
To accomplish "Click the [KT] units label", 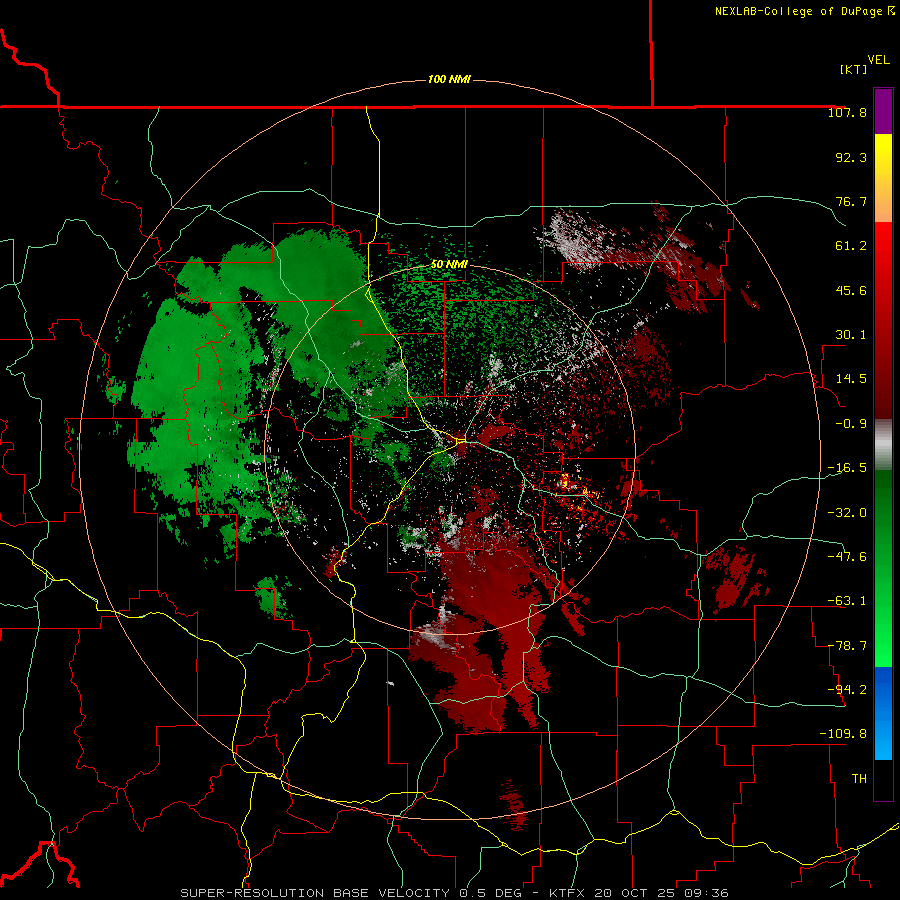I will point(853,69).
